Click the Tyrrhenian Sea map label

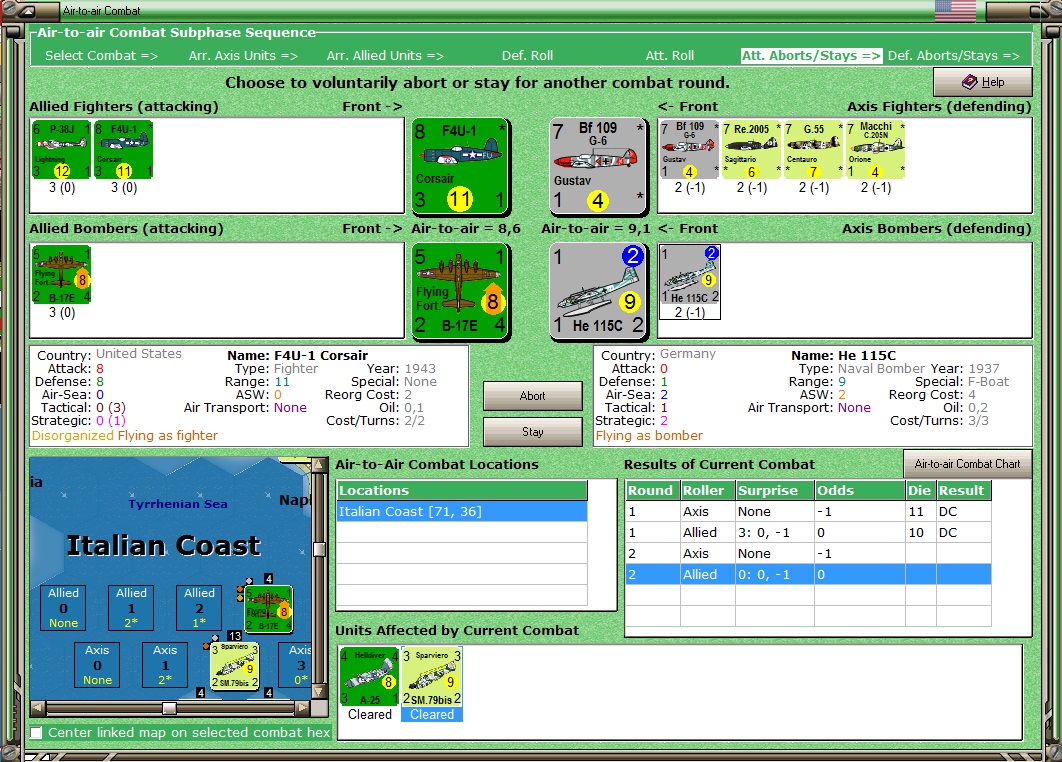[178, 504]
